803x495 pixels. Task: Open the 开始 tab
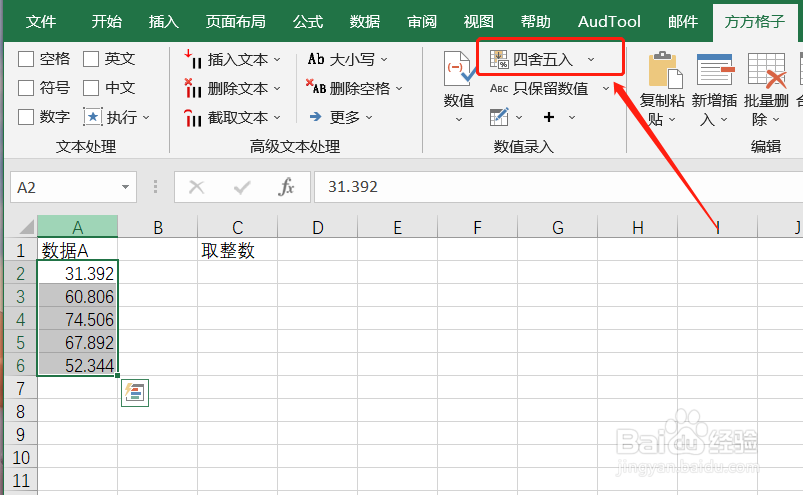pos(107,21)
